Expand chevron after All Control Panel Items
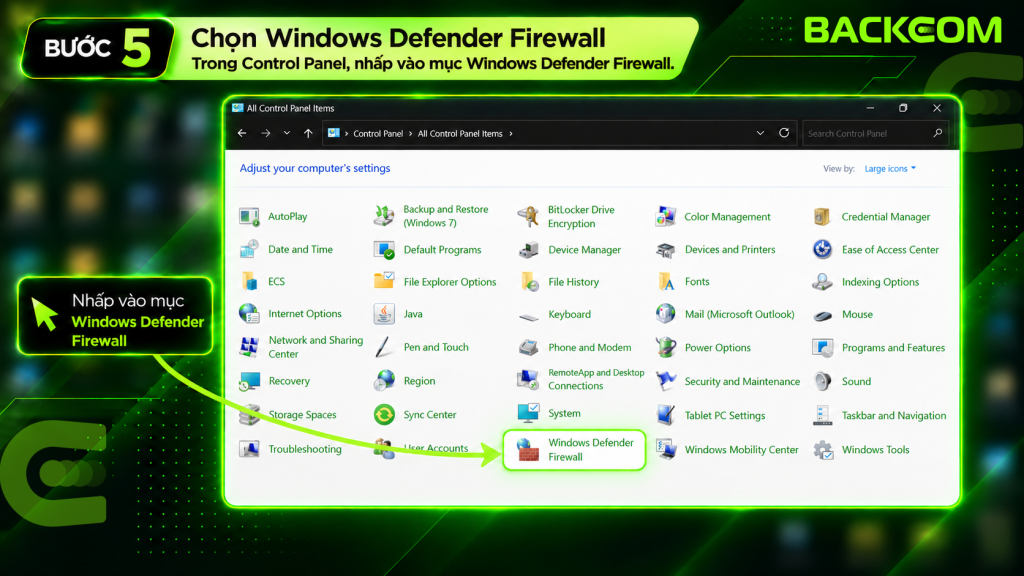 (x=511, y=134)
